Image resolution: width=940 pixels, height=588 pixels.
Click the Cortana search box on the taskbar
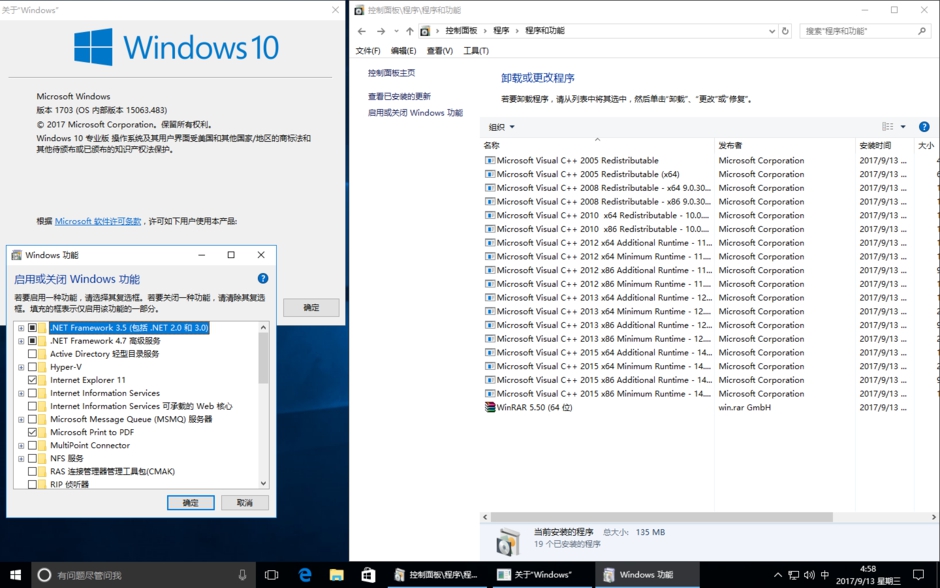point(144,575)
